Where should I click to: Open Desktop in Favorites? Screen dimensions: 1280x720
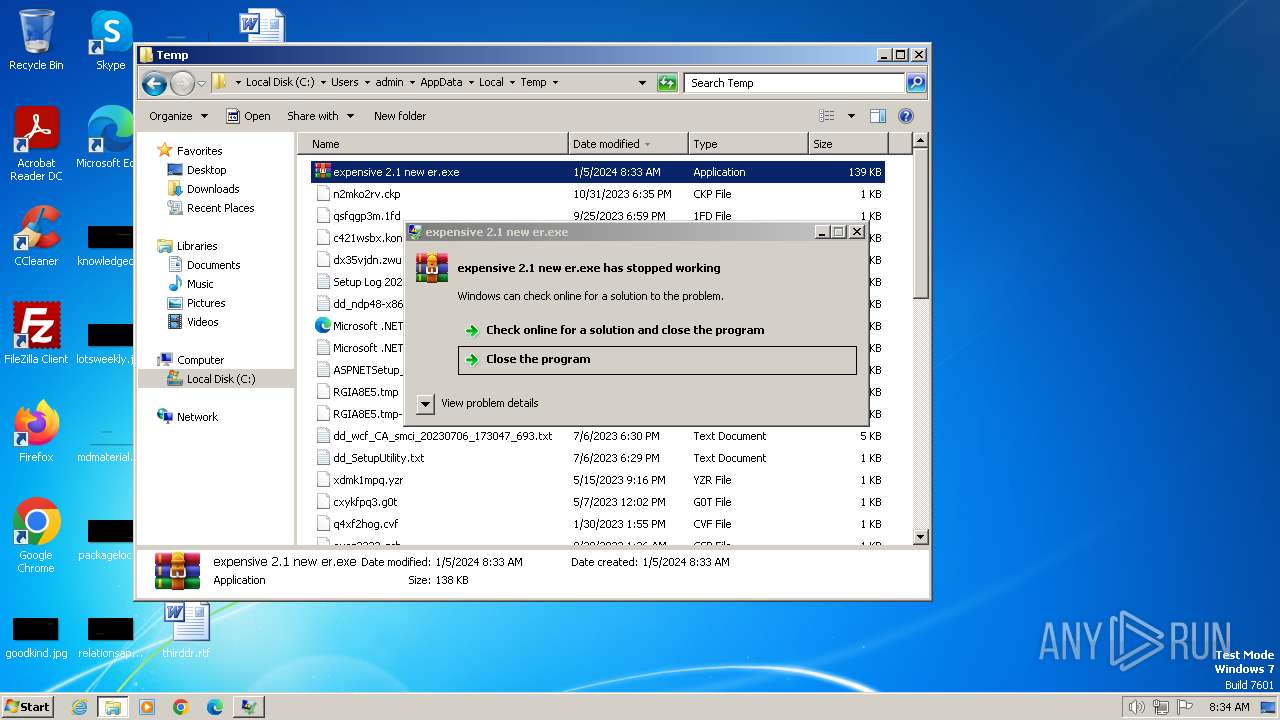(x=206, y=170)
